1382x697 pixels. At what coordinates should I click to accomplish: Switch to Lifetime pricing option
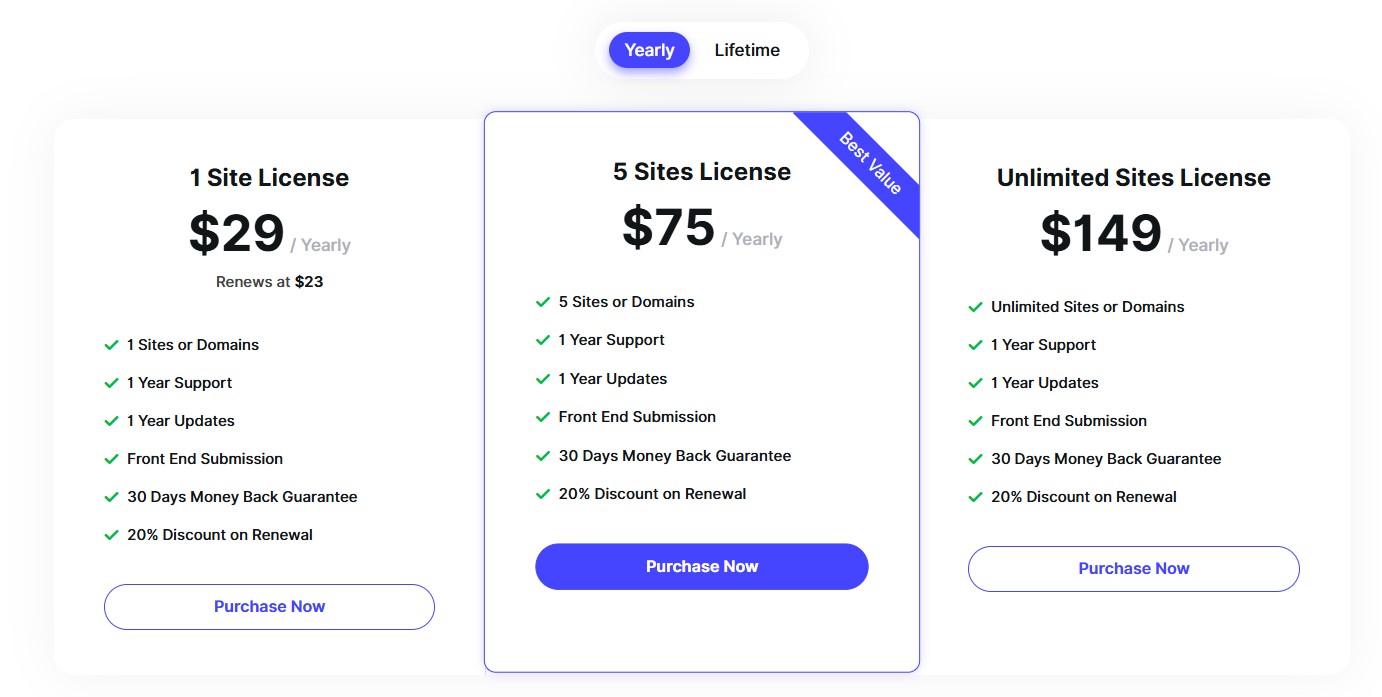[747, 50]
